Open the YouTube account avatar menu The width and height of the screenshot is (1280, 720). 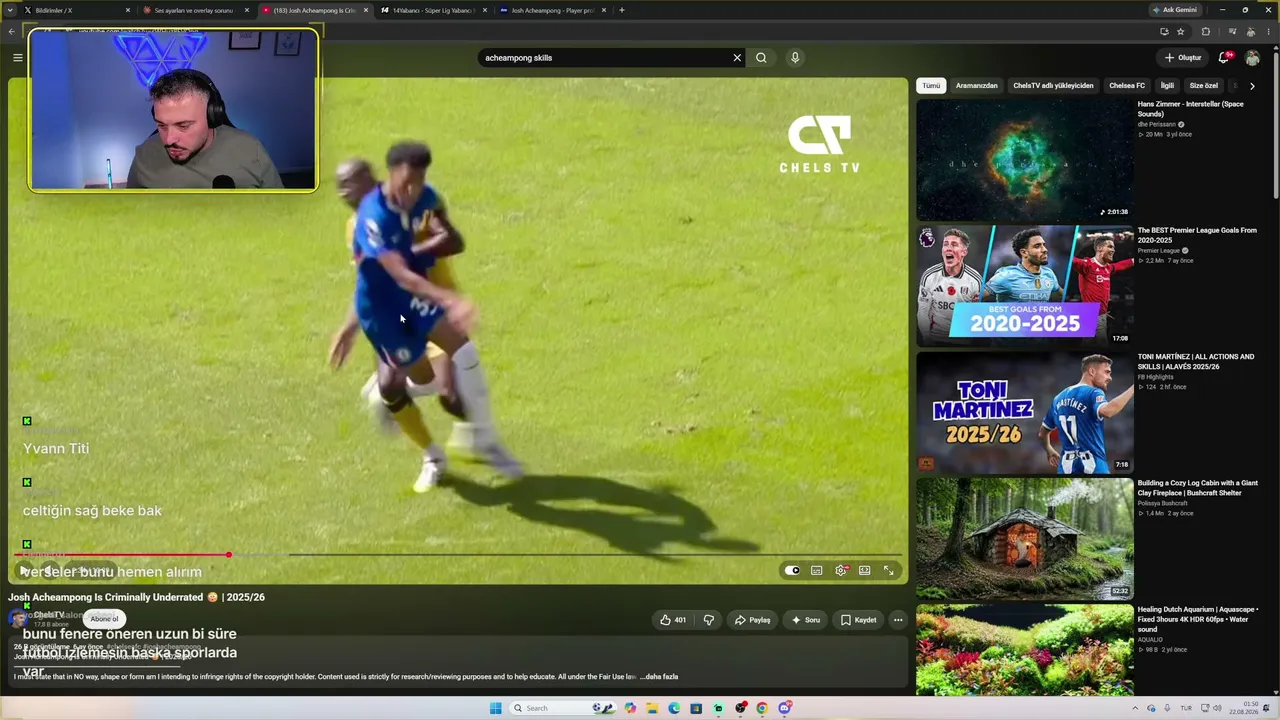pos(1252,58)
